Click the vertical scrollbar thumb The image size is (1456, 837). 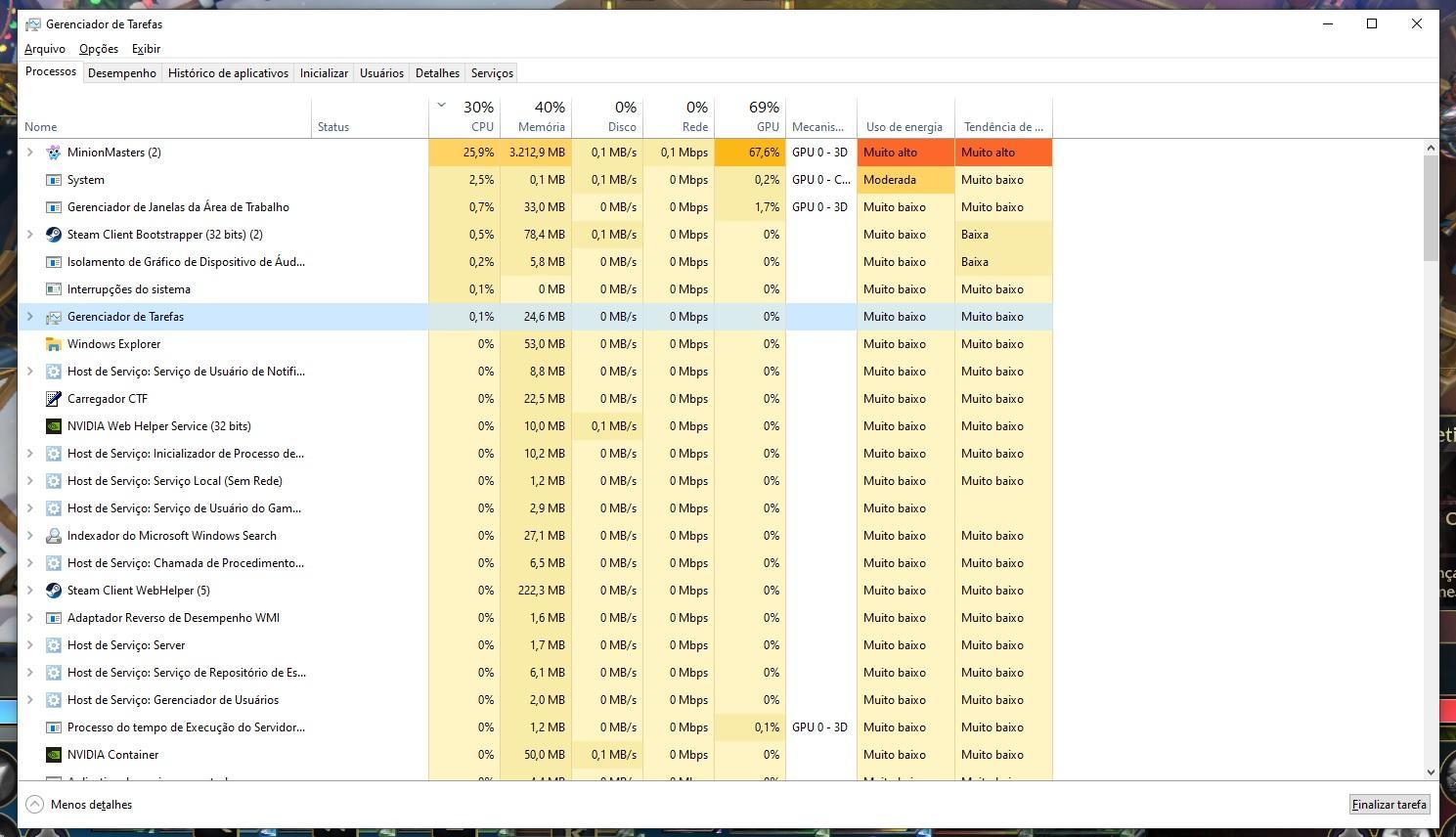click(1431, 208)
